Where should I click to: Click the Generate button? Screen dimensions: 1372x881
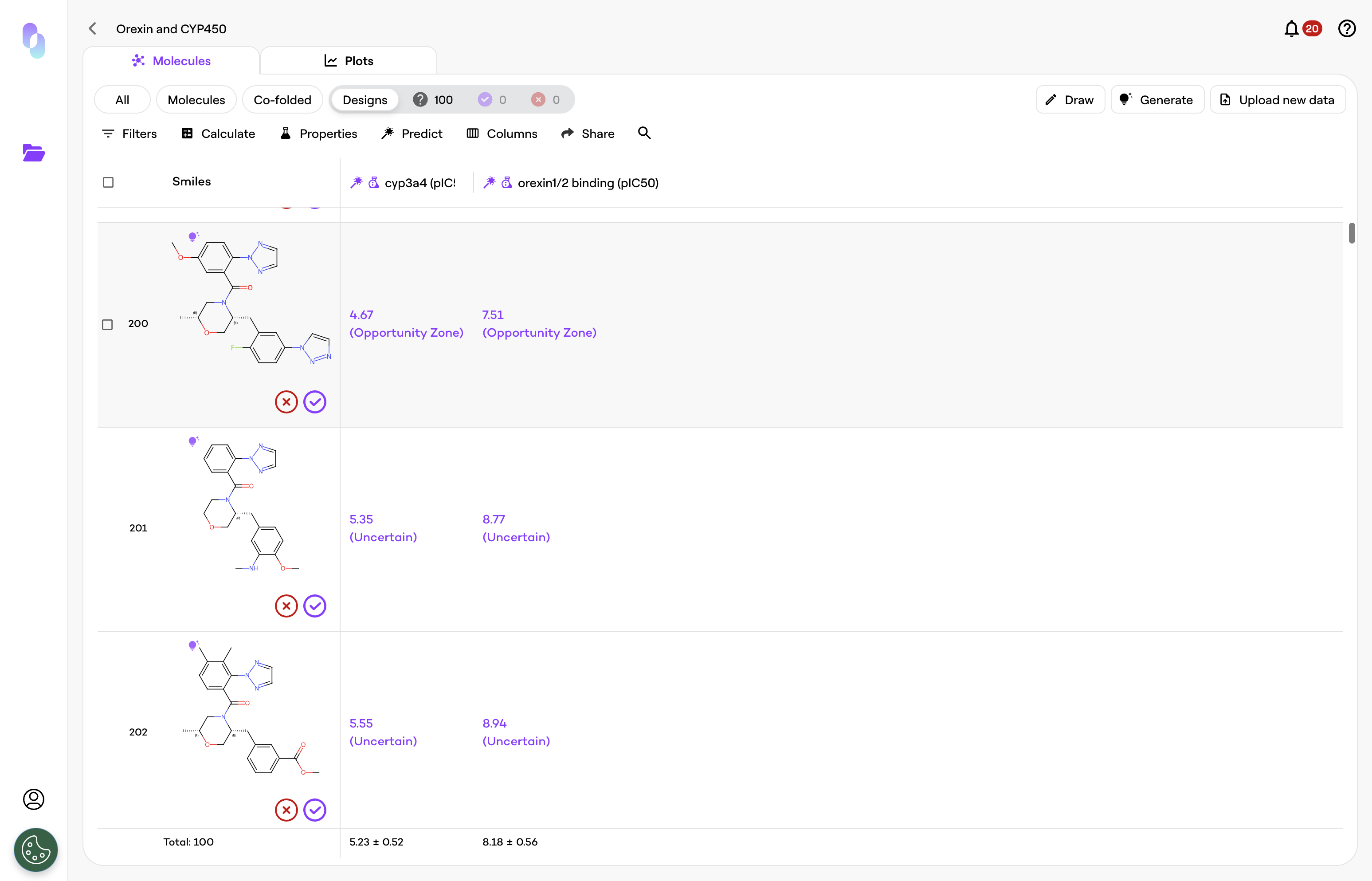(x=1156, y=99)
